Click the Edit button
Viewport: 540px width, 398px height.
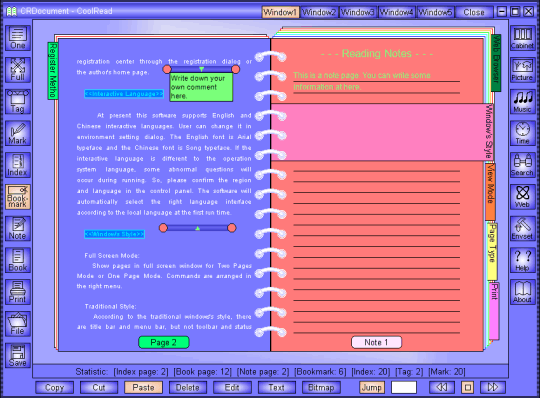(232, 387)
